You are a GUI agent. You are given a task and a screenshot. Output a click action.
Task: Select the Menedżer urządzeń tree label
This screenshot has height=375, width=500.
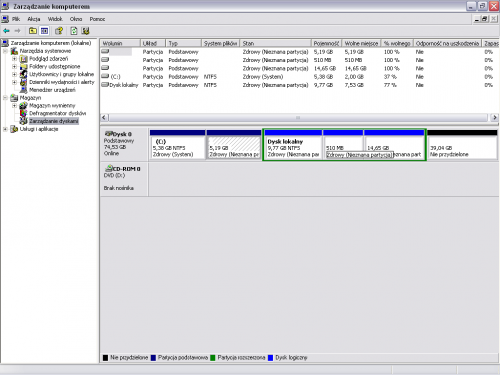coord(52,90)
